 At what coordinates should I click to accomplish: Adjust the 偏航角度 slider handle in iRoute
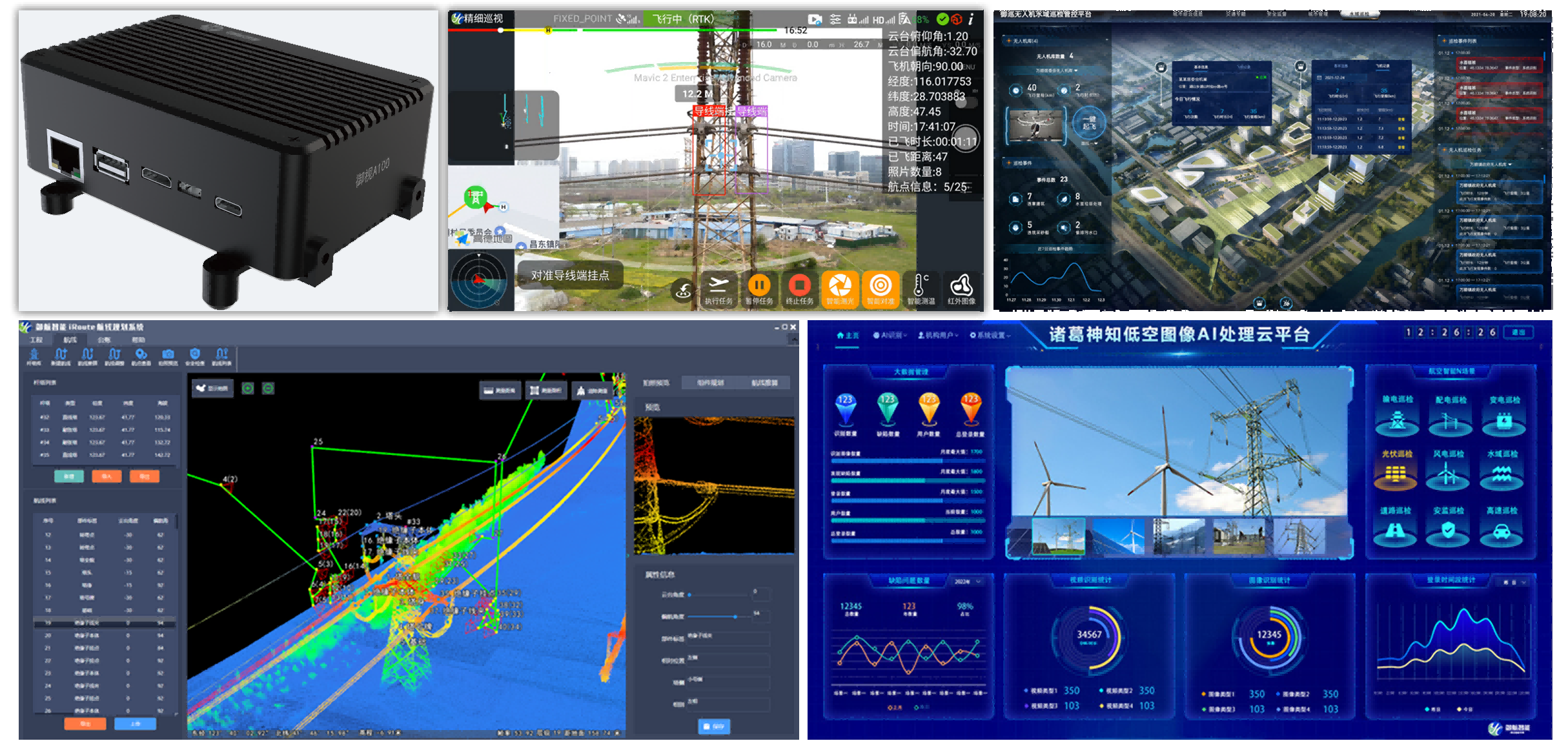735,616
